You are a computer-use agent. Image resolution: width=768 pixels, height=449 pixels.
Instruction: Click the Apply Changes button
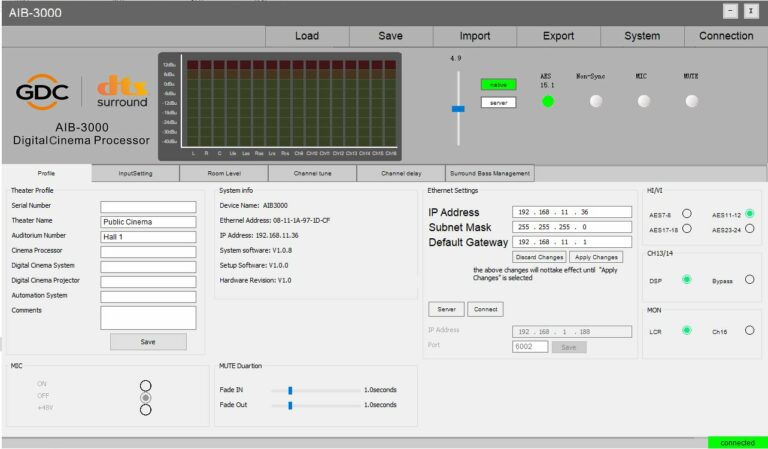(x=596, y=257)
